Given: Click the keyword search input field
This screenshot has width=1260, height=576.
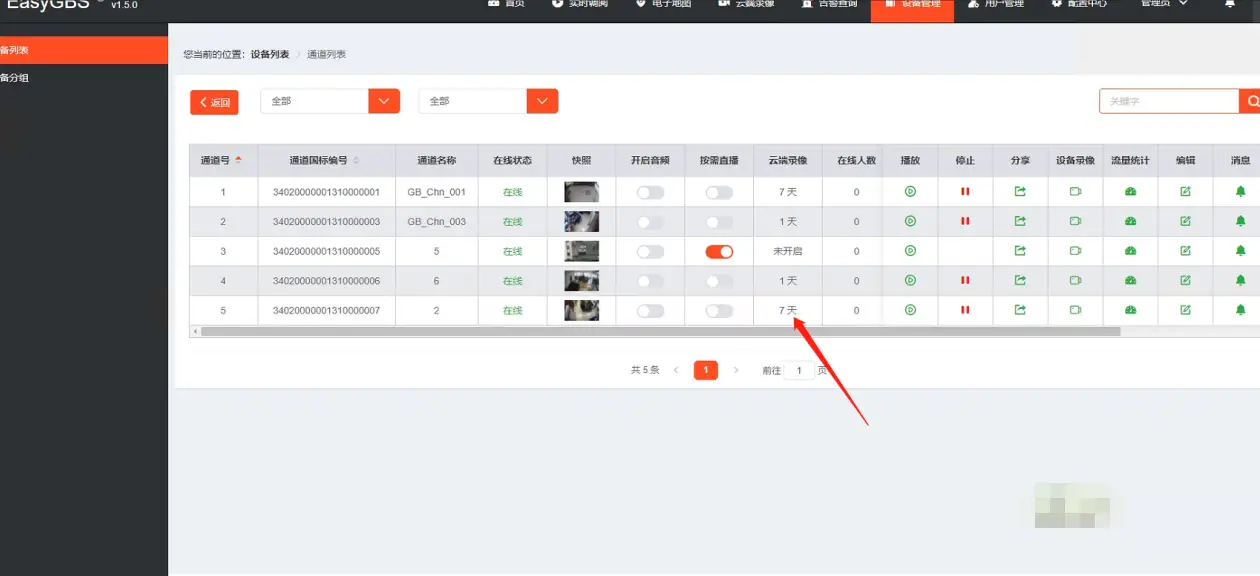Looking at the screenshot, I should (1168, 101).
